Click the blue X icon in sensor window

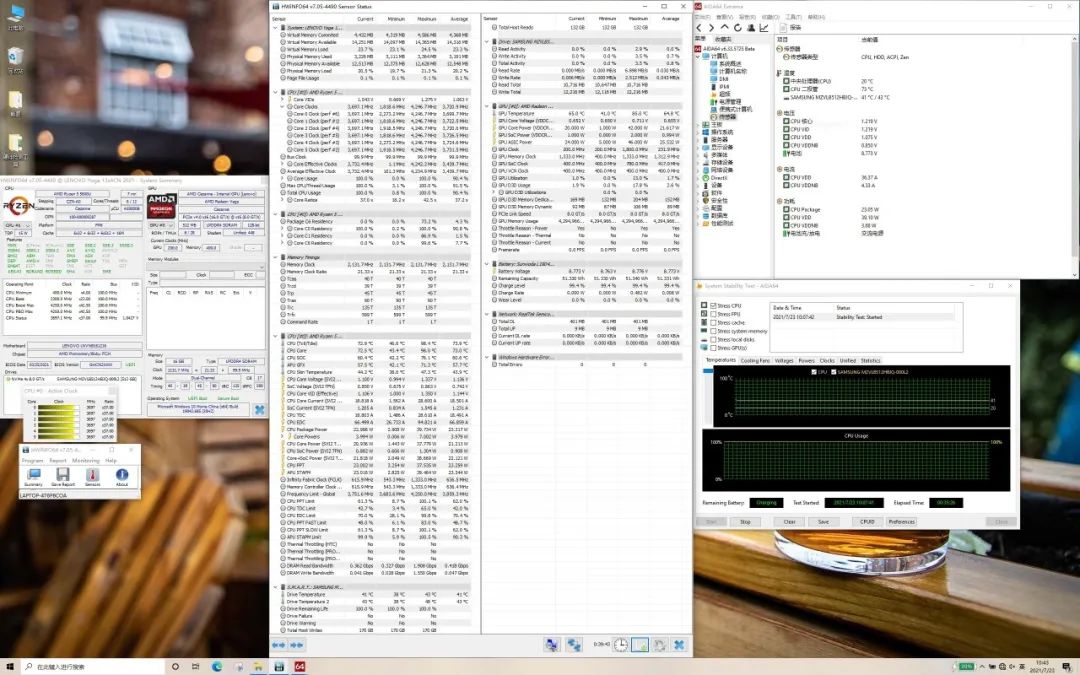(678, 645)
